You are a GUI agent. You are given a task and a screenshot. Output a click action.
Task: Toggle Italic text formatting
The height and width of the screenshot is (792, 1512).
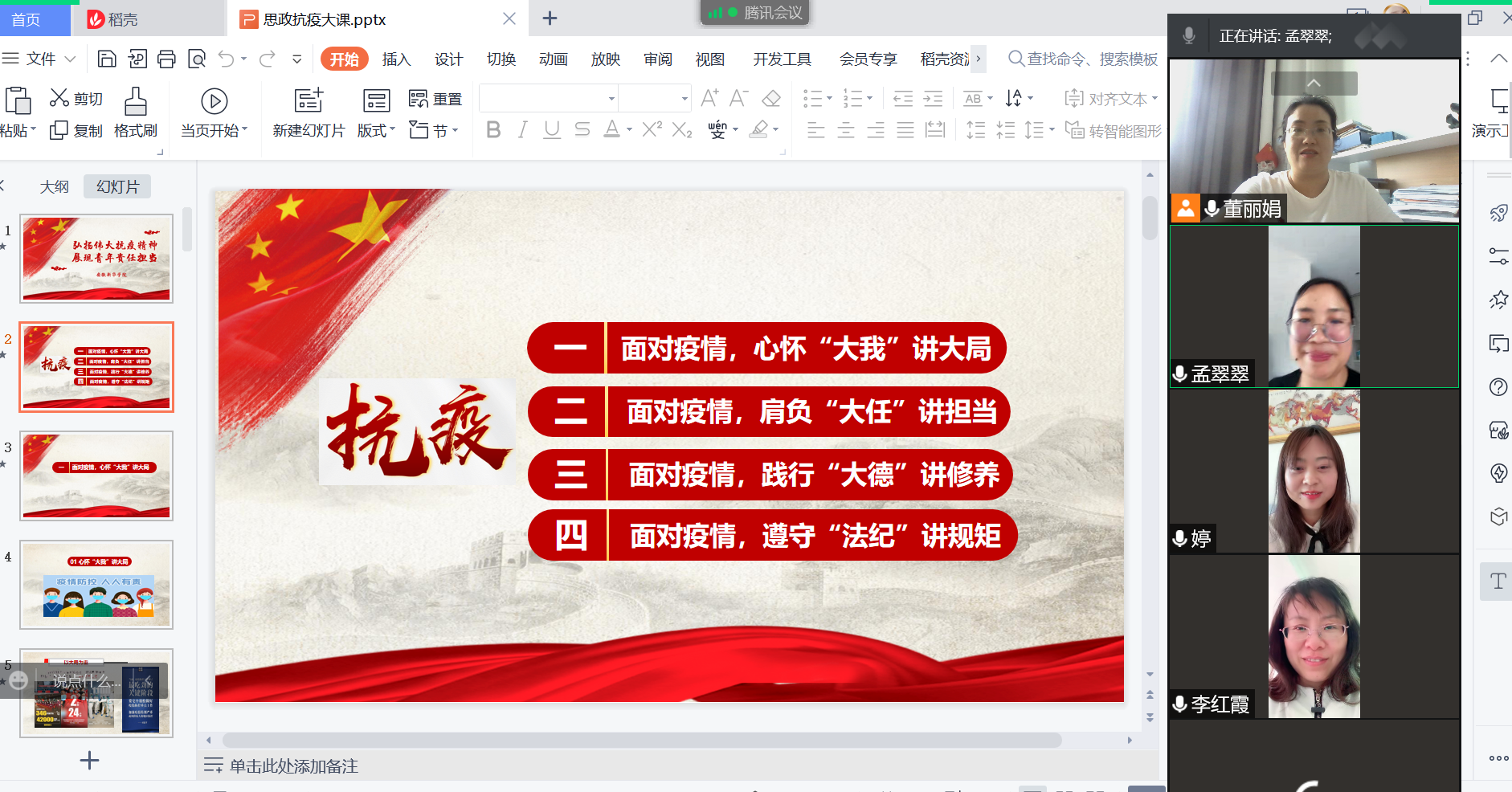point(523,130)
